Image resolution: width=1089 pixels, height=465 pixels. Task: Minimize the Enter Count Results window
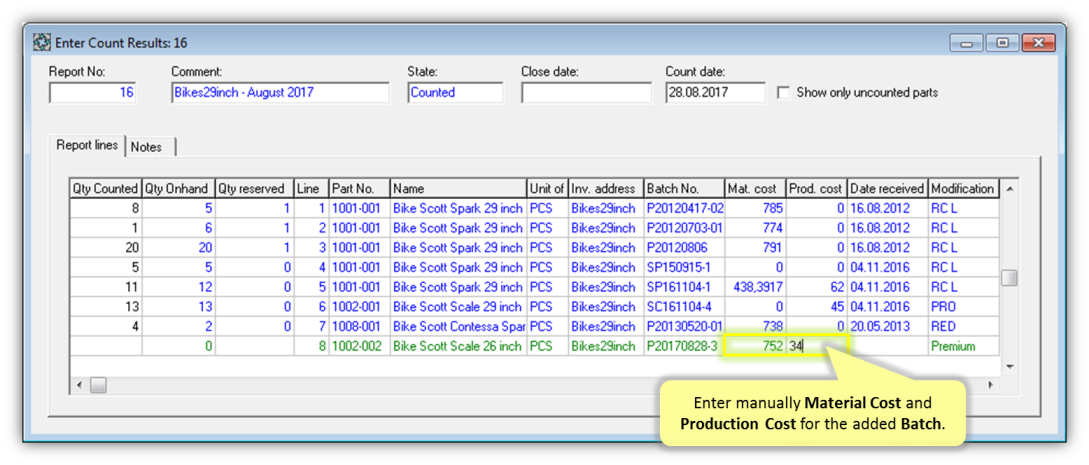(966, 43)
